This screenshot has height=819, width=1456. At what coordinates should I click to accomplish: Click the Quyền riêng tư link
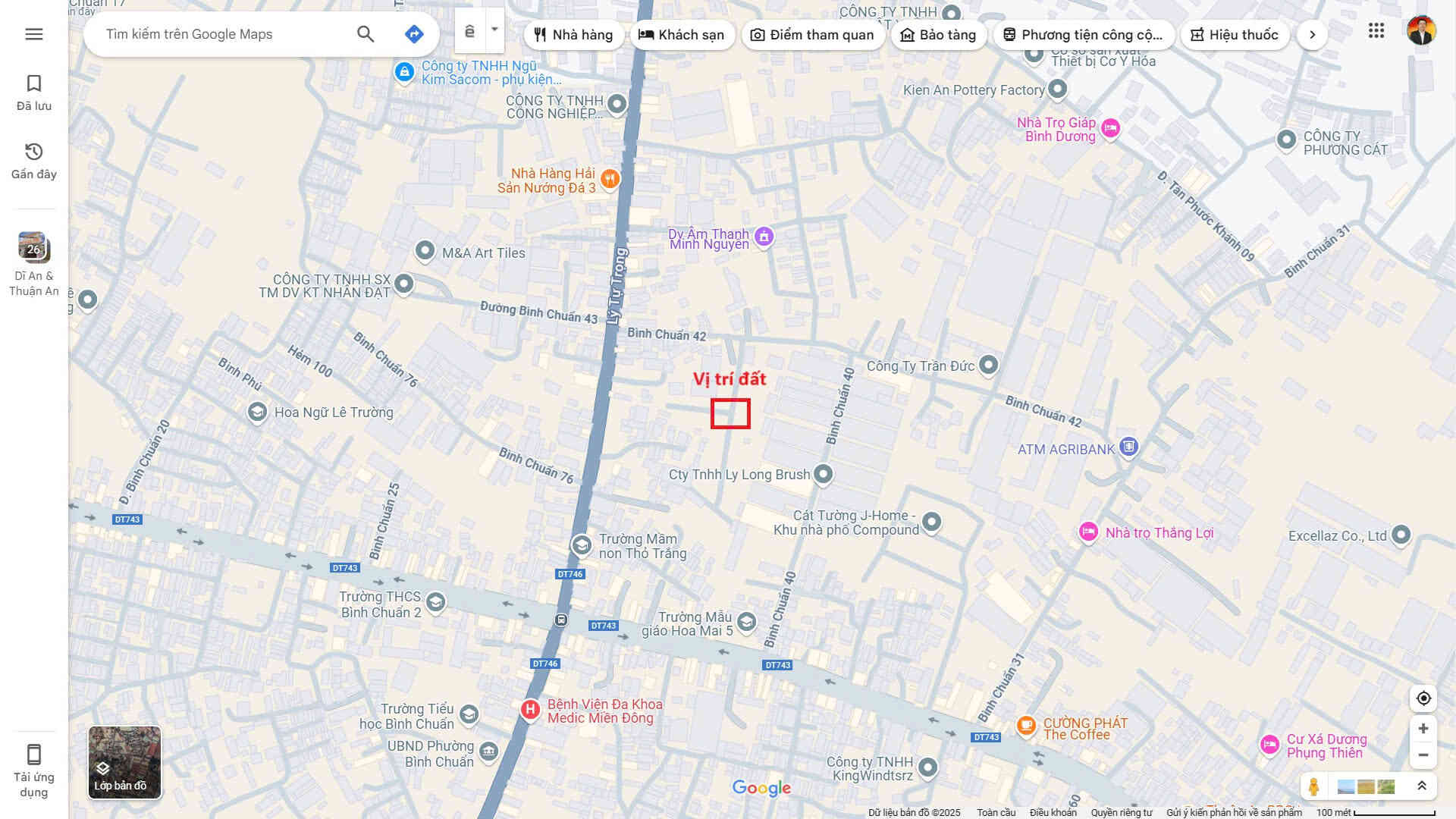(x=1121, y=812)
